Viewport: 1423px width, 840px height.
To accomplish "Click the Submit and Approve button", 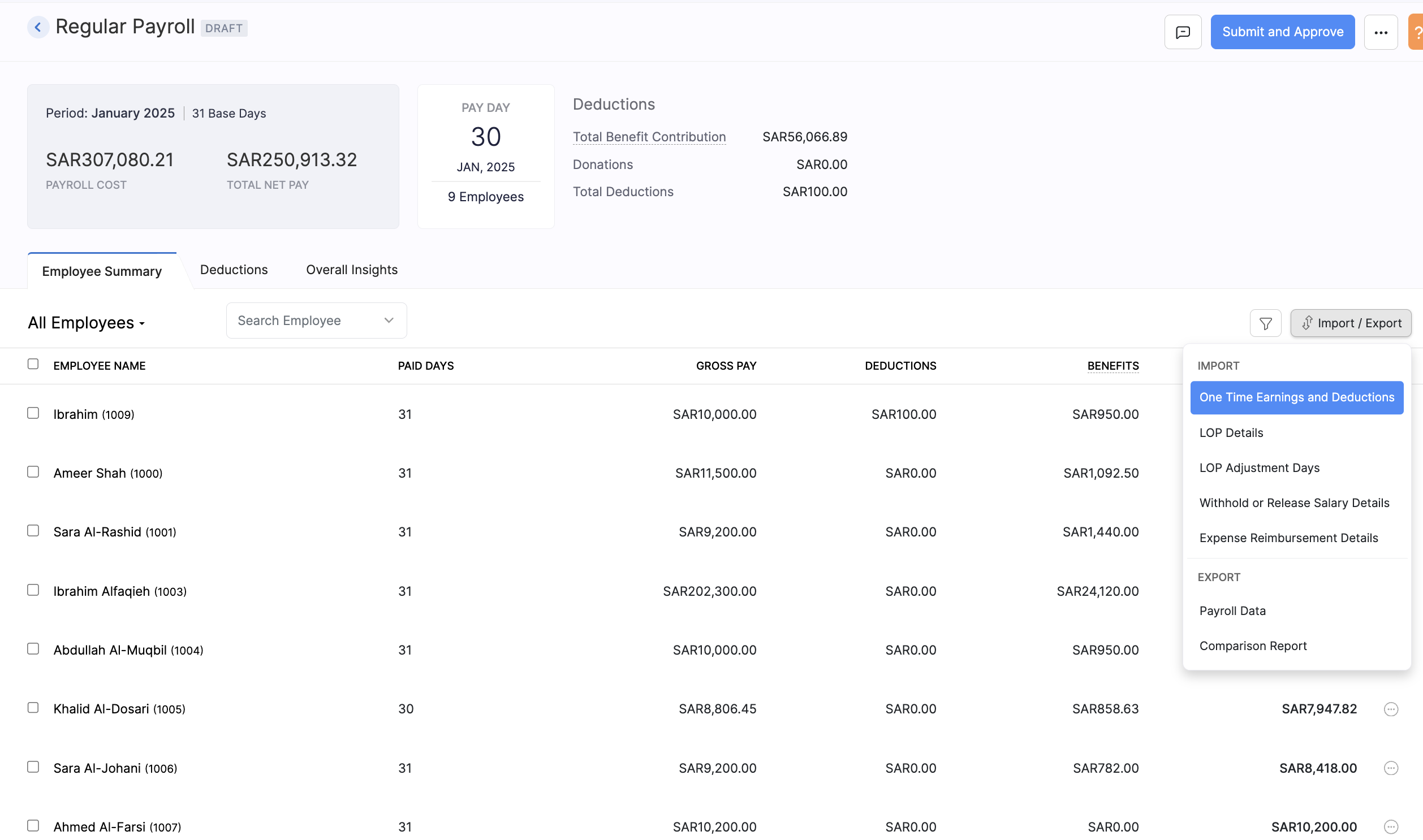I will (x=1283, y=32).
